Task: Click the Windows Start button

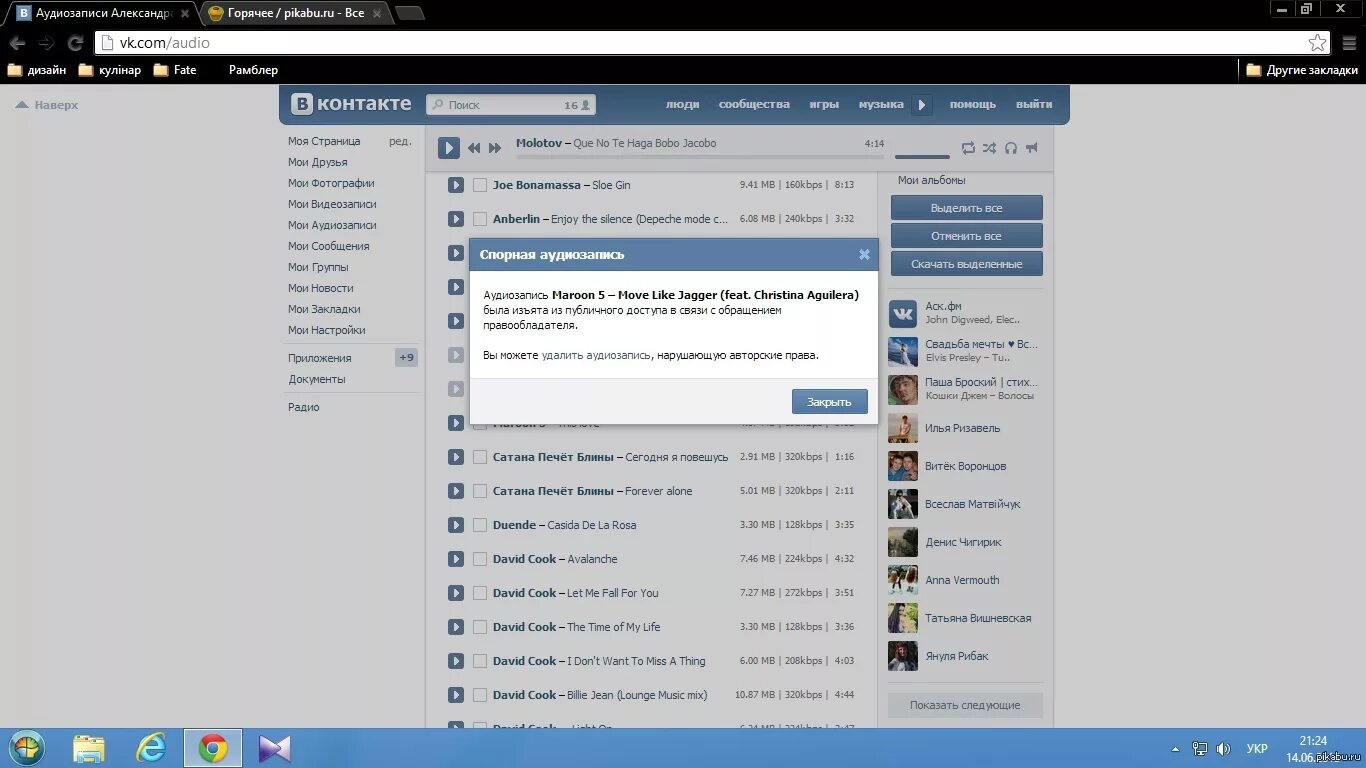Action: (26, 748)
